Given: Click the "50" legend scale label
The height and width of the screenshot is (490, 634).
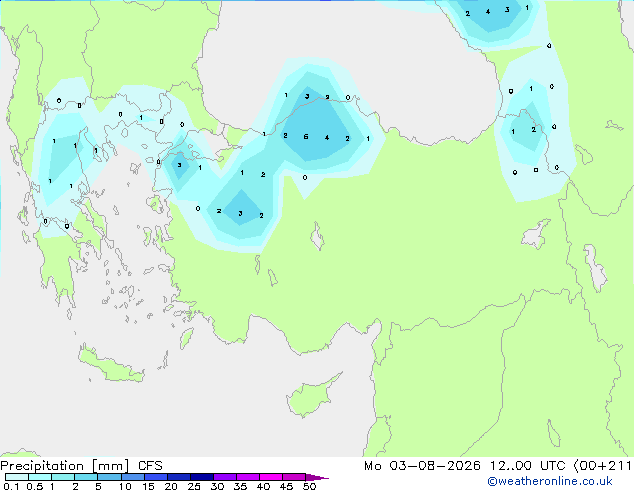Looking at the screenshot, I should click(x=309, y=486).
